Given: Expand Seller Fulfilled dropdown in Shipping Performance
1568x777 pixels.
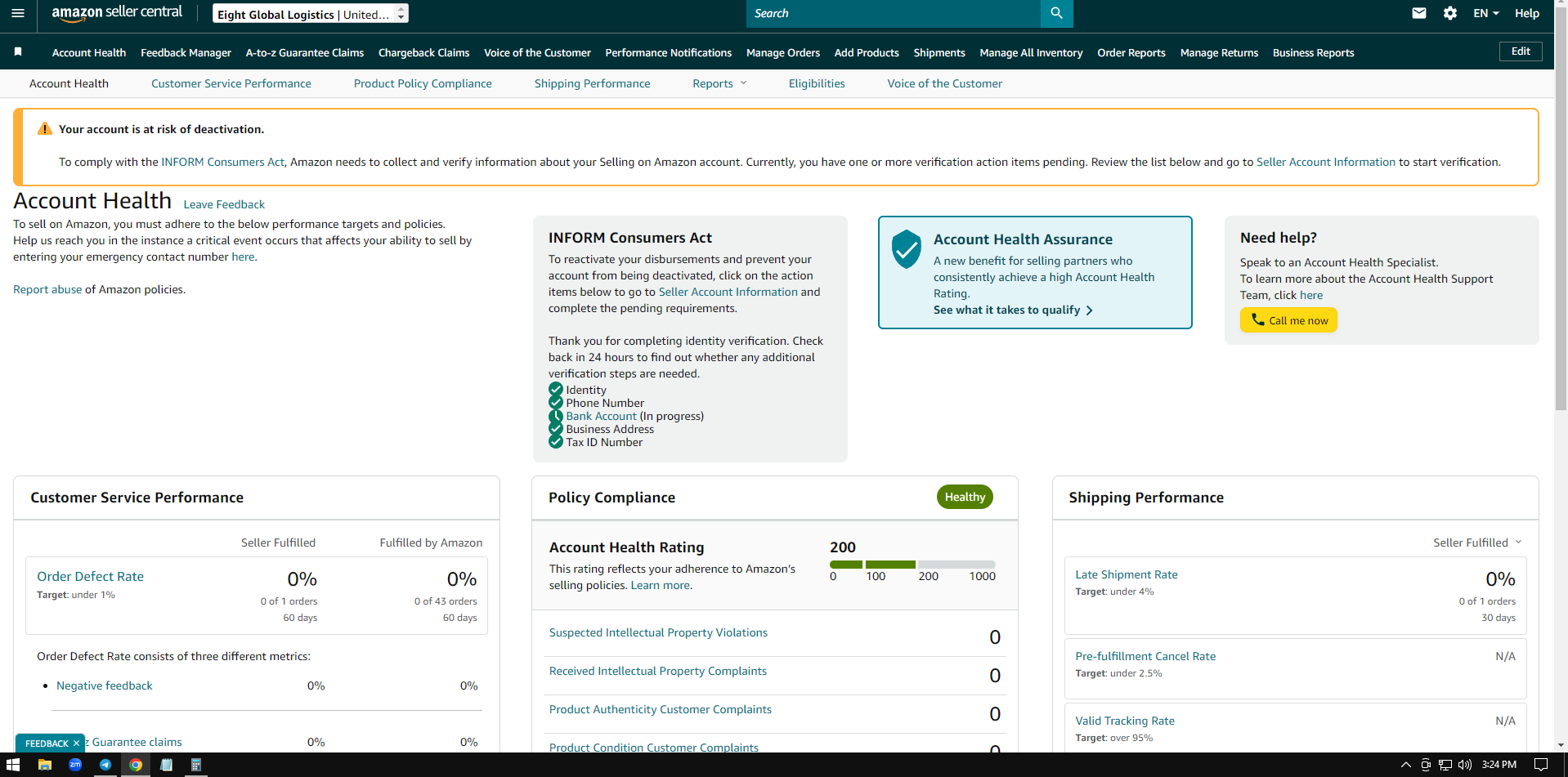Looking at the screenshot, I should pos(1477,543).
